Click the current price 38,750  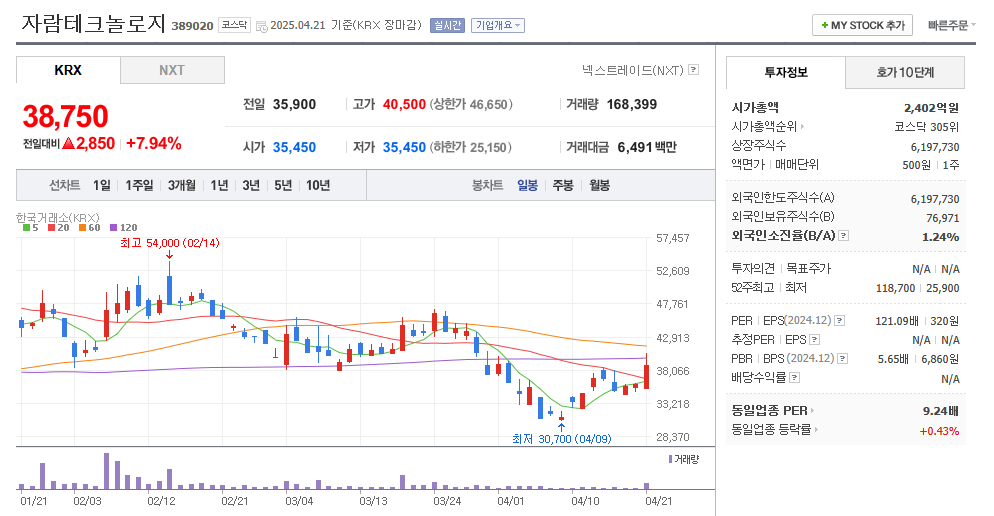(x=65, y=117)
